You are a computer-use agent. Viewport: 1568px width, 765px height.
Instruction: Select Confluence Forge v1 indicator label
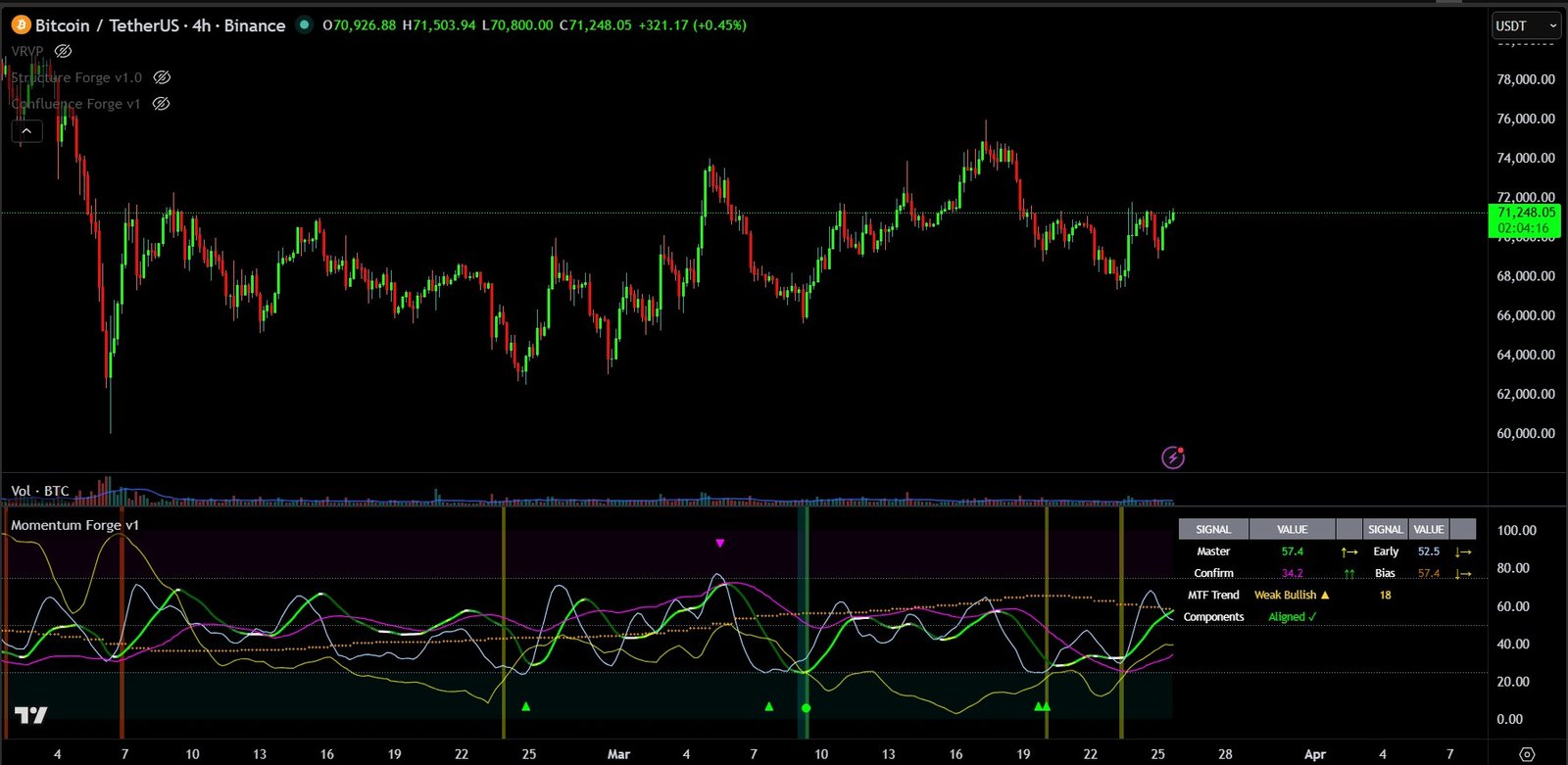coord(75,104)
